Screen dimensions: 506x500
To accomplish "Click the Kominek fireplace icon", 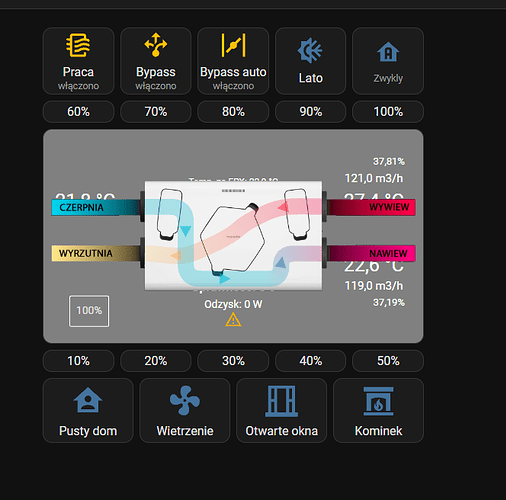I will 378,401.
